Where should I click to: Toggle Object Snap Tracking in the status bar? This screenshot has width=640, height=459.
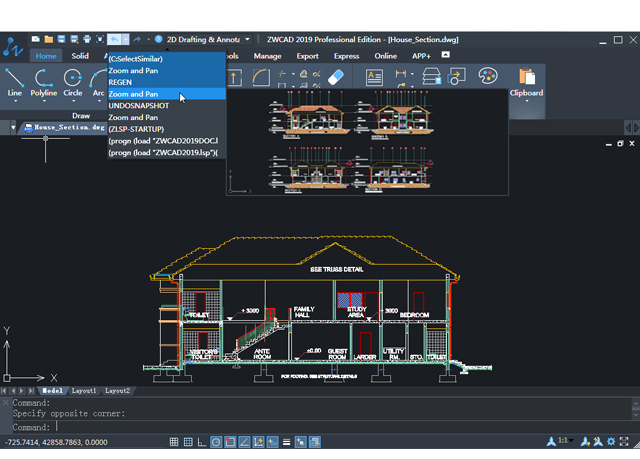(x=244, y=442)
